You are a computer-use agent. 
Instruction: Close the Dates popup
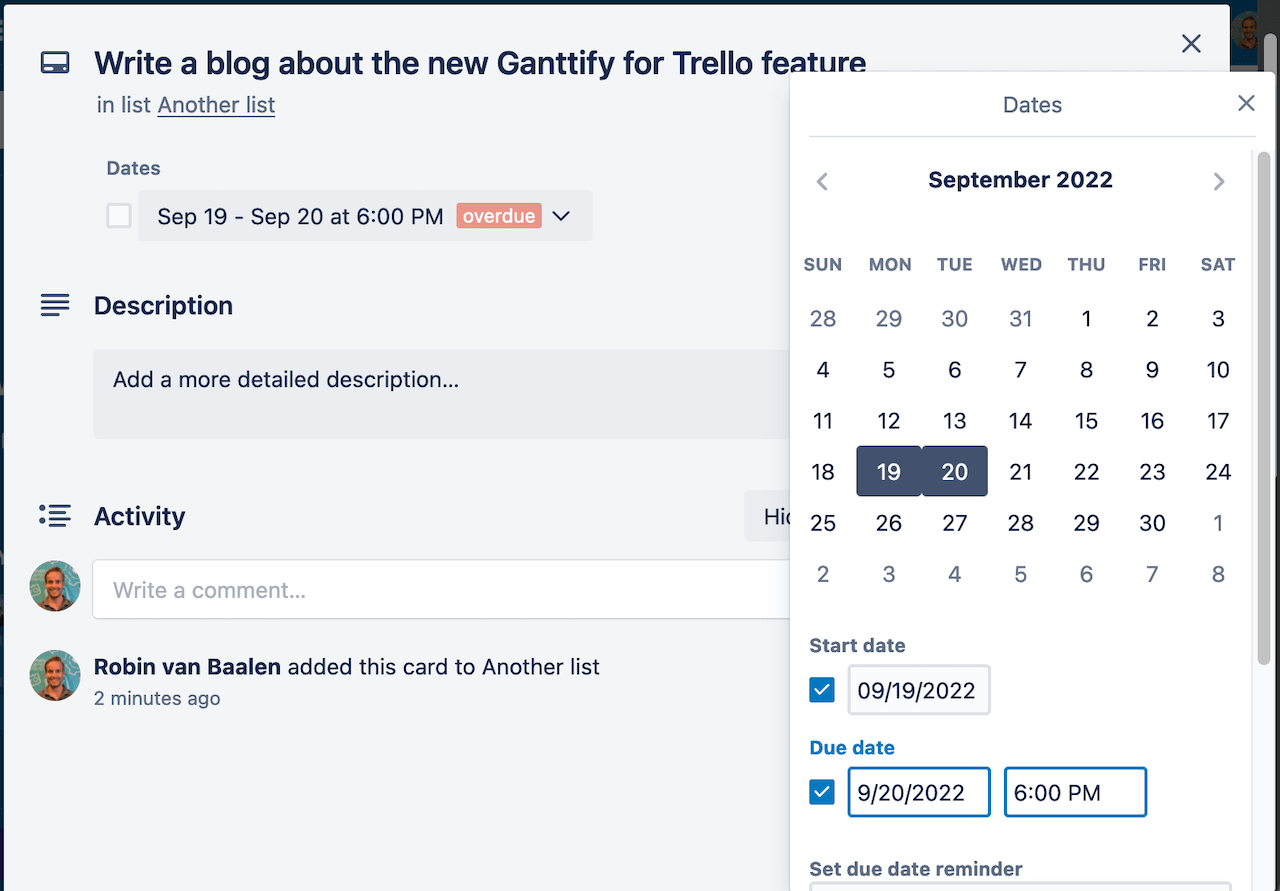coord(1246,103)
